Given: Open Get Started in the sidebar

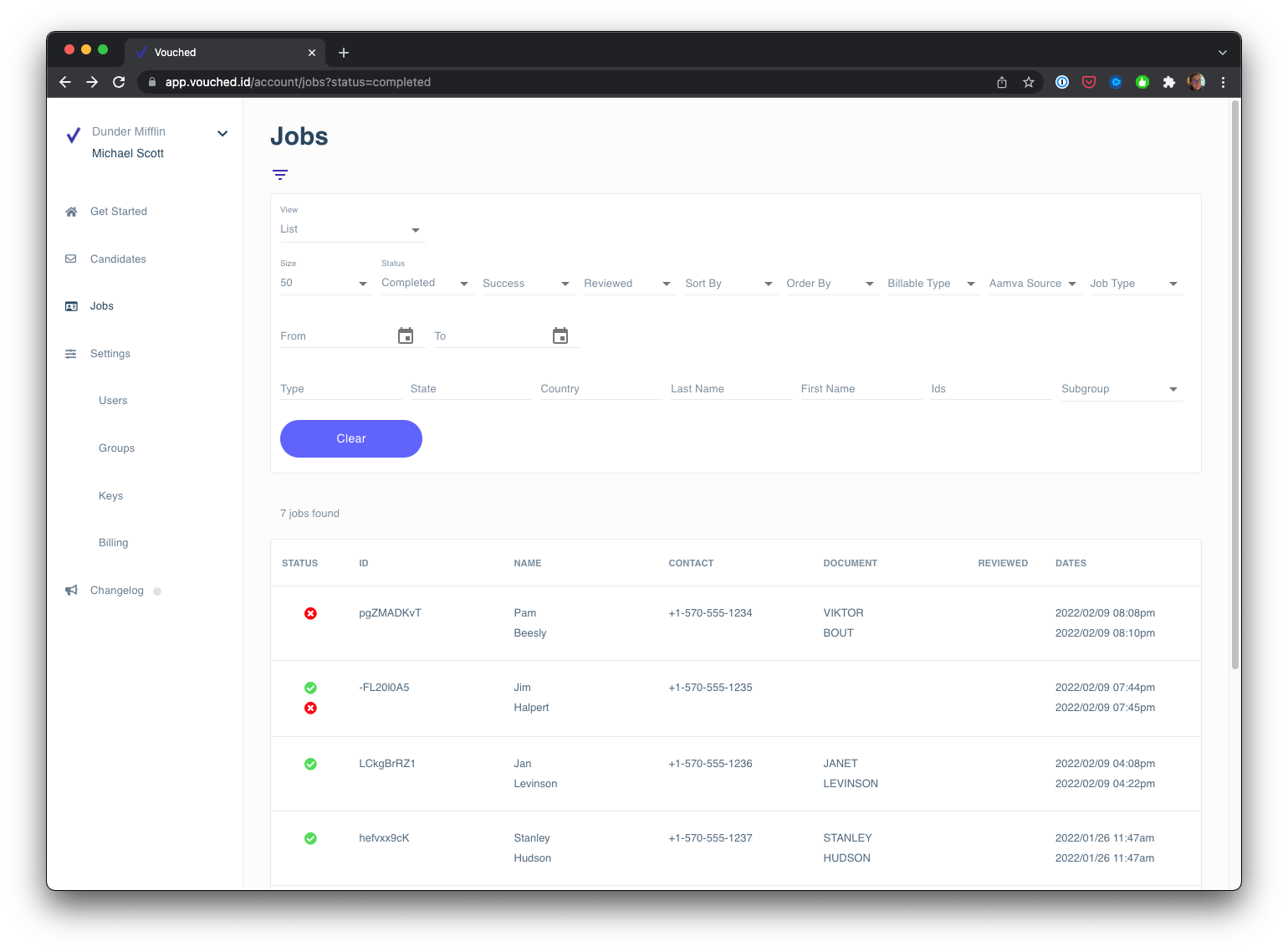Looking at the screenshot, I should click(119, 212).
